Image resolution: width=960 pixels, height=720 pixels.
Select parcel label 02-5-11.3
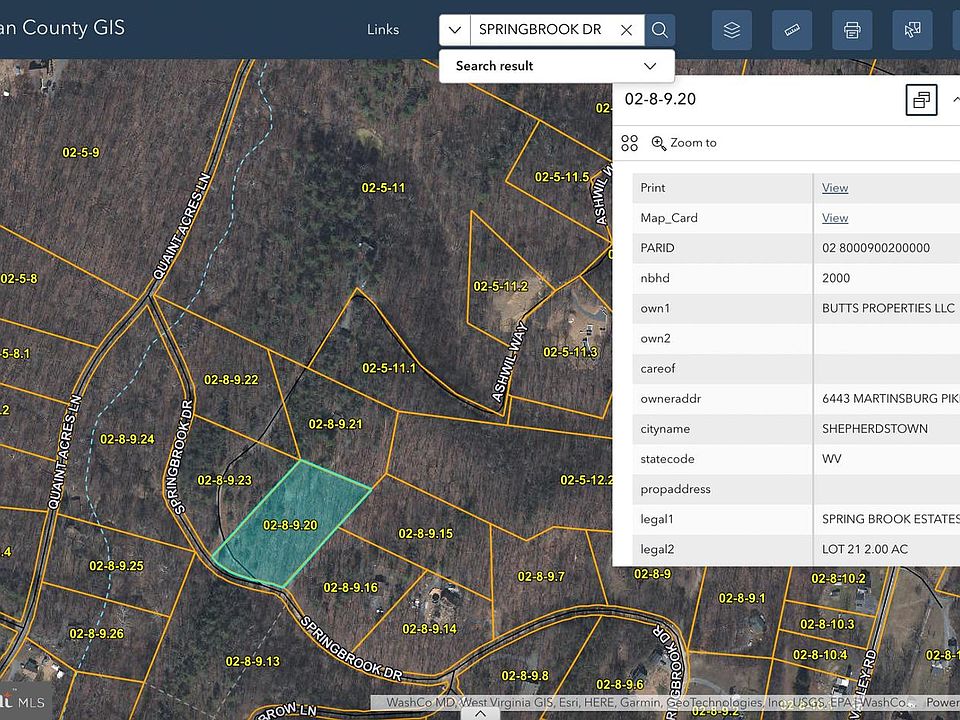click(x=571, y=352)
